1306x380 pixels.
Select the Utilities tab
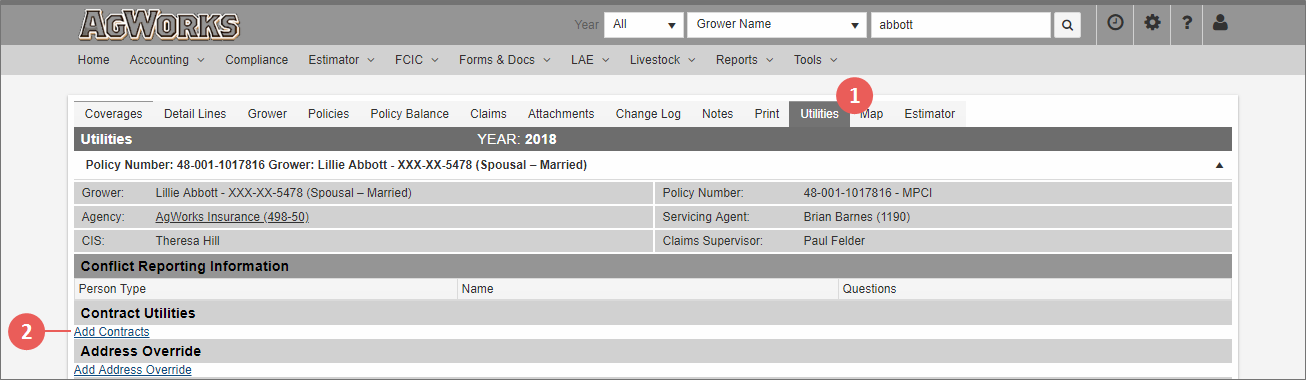coord(819,114)
